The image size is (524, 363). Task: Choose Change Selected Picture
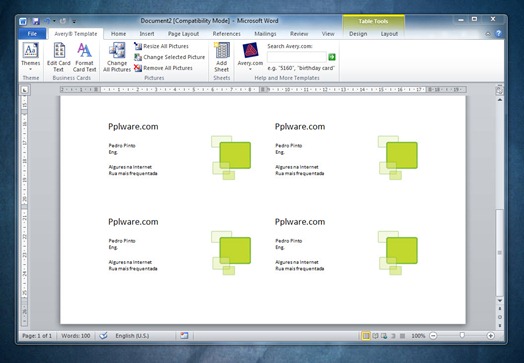169,57
